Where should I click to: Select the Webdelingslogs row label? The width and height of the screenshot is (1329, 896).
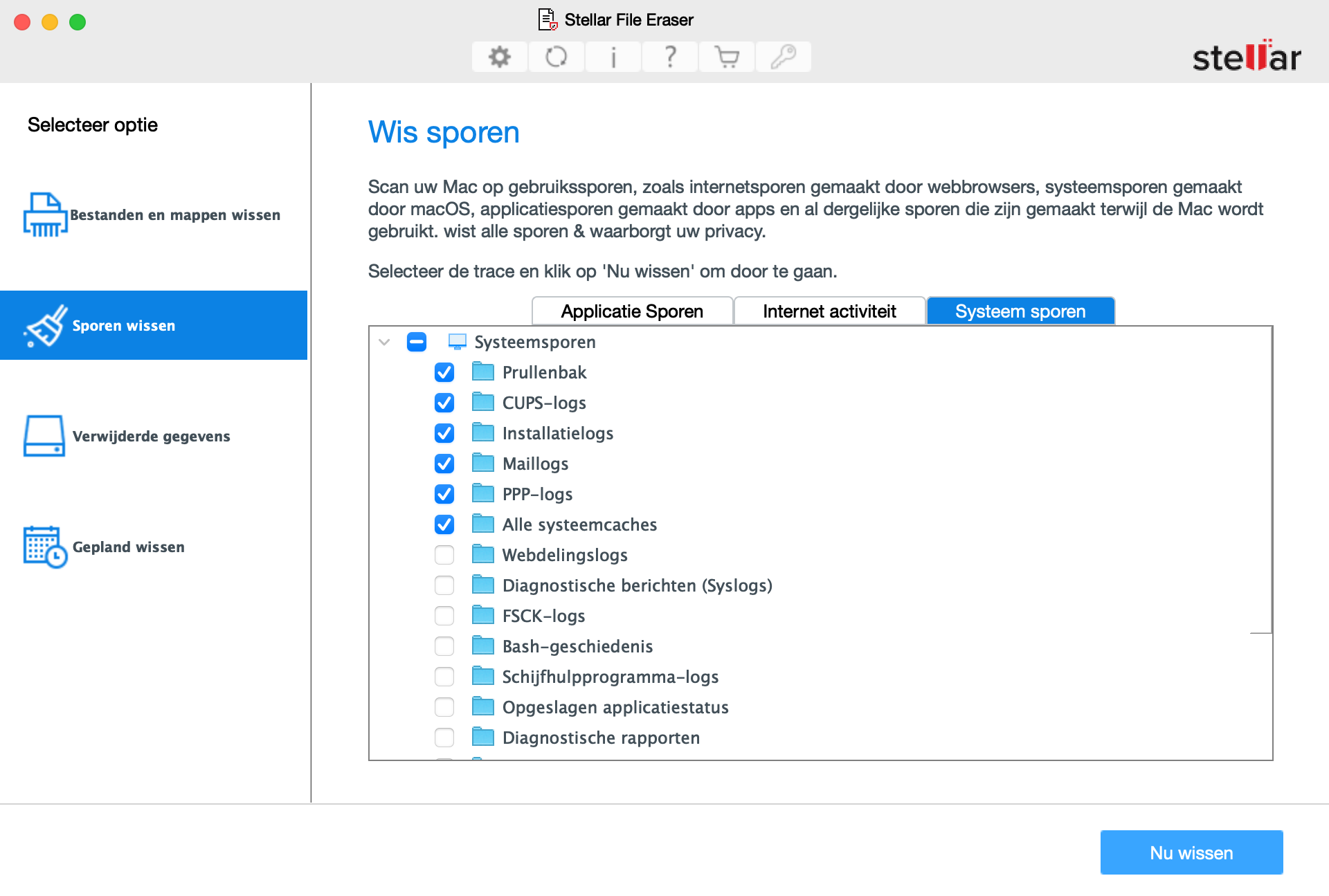(x=565, y=555)
